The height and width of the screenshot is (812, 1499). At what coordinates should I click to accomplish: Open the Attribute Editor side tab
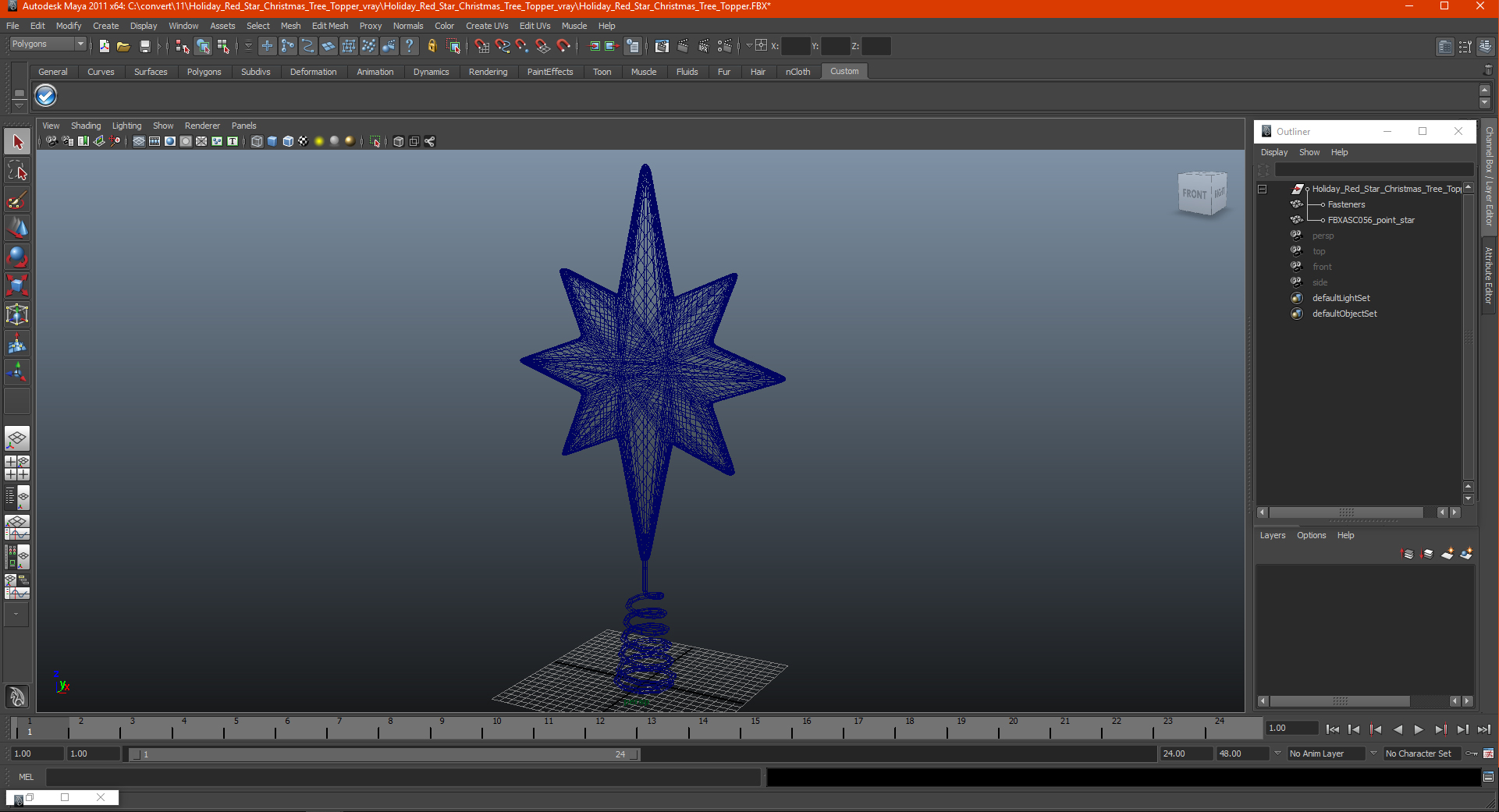click(x=1489, y=275)
